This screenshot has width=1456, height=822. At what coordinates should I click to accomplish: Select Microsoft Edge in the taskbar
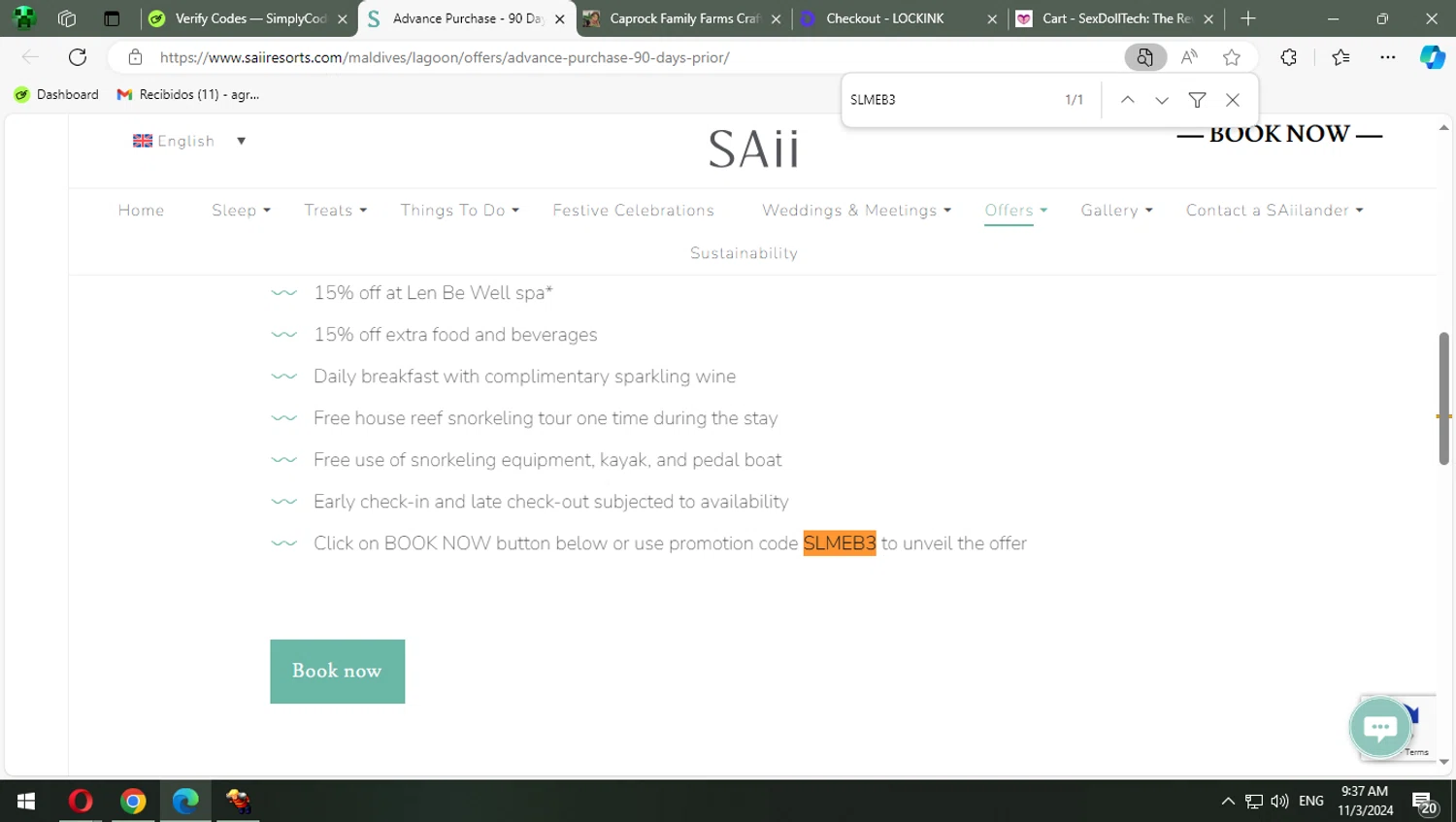[x=185, y=801]
